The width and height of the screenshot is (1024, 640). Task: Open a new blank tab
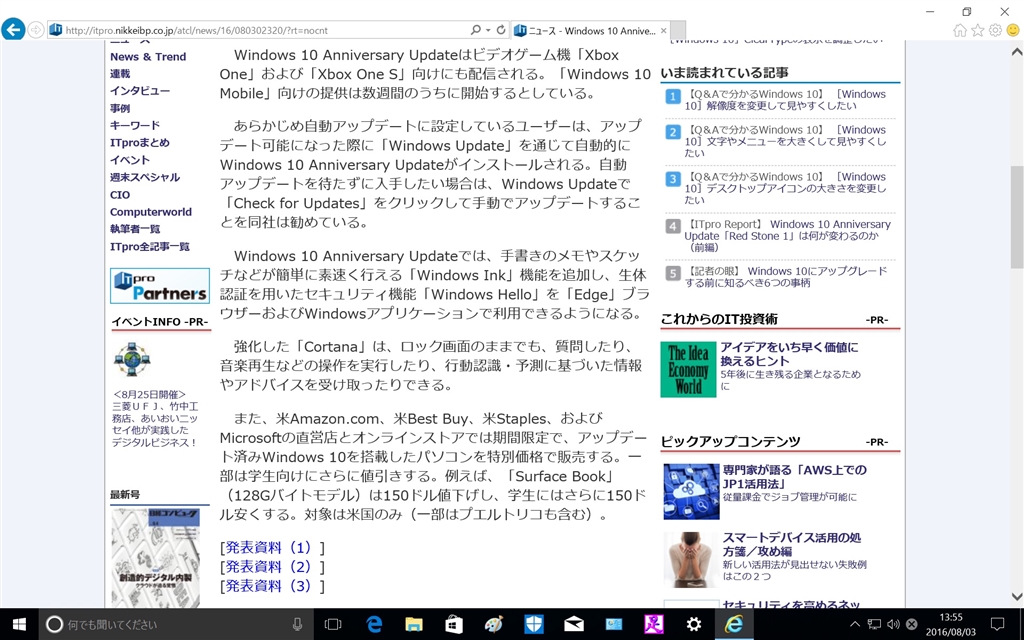tap(678, 30)
